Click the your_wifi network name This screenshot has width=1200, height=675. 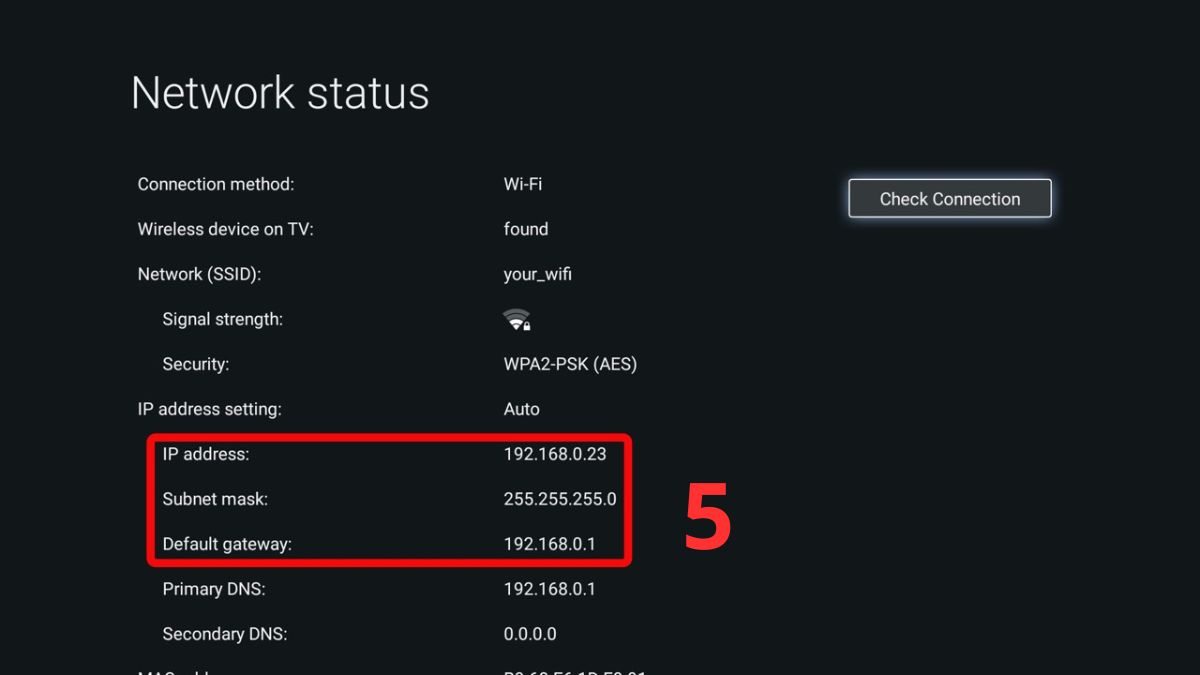[538, 274]
